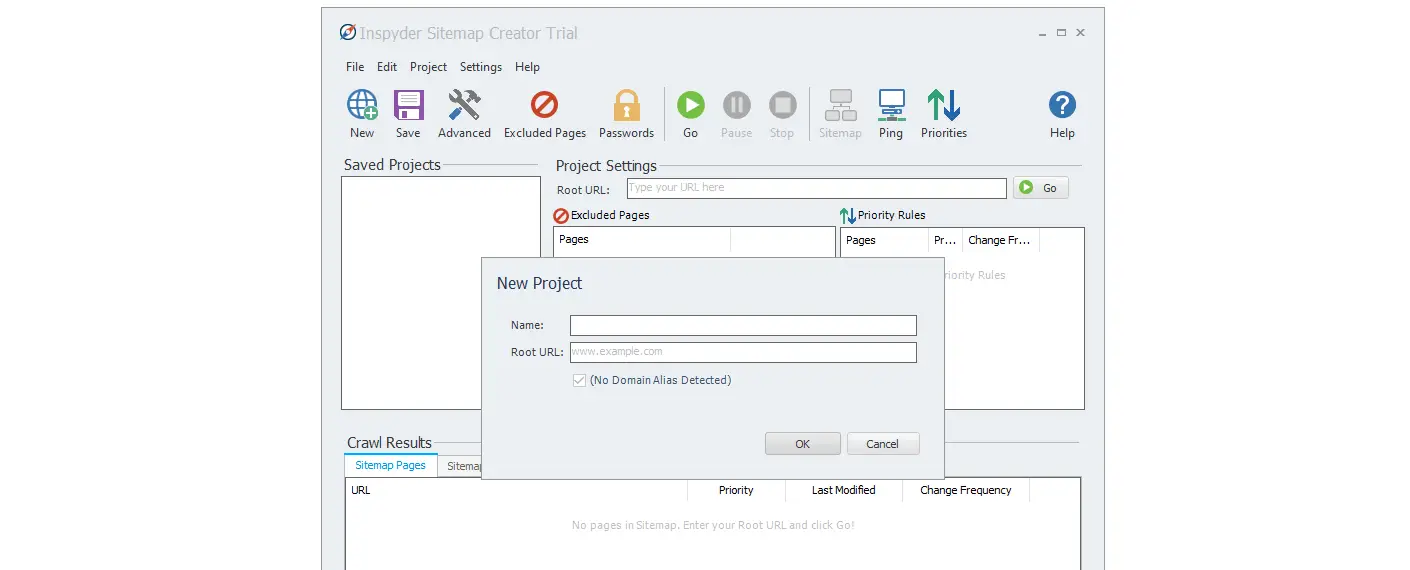
Task: Open Priorities arrows toolbar icon
Action: (x=944, y=105)
